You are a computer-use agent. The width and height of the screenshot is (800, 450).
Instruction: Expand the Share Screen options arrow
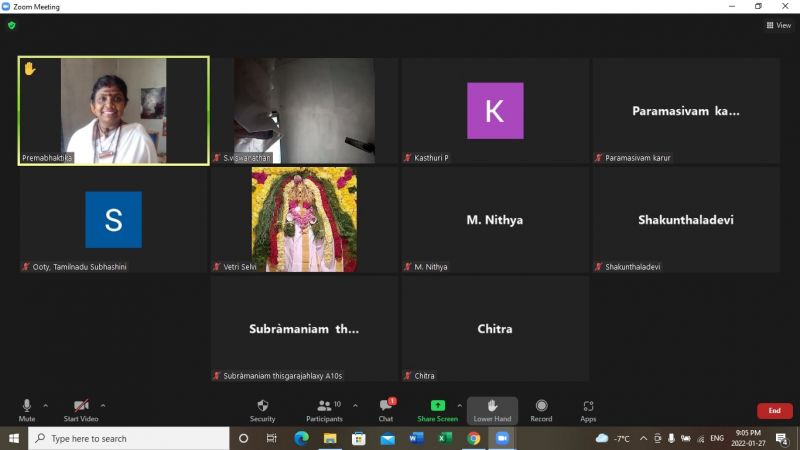pyautogui.click(x=460, y=406)
